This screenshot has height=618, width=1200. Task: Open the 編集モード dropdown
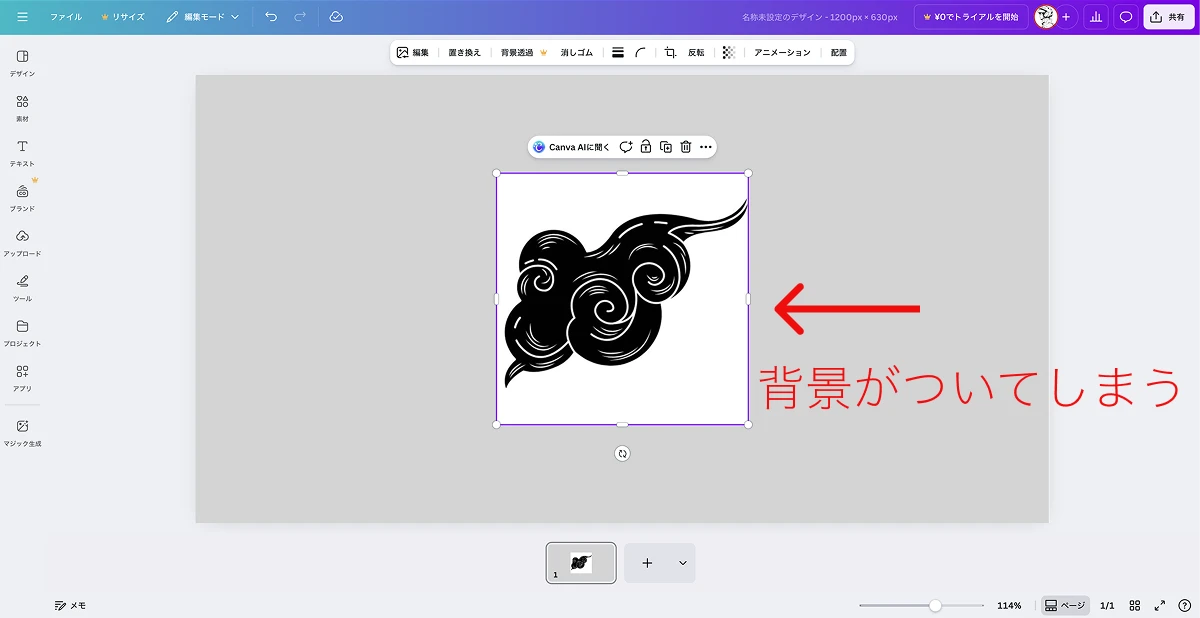coord(203,17)
